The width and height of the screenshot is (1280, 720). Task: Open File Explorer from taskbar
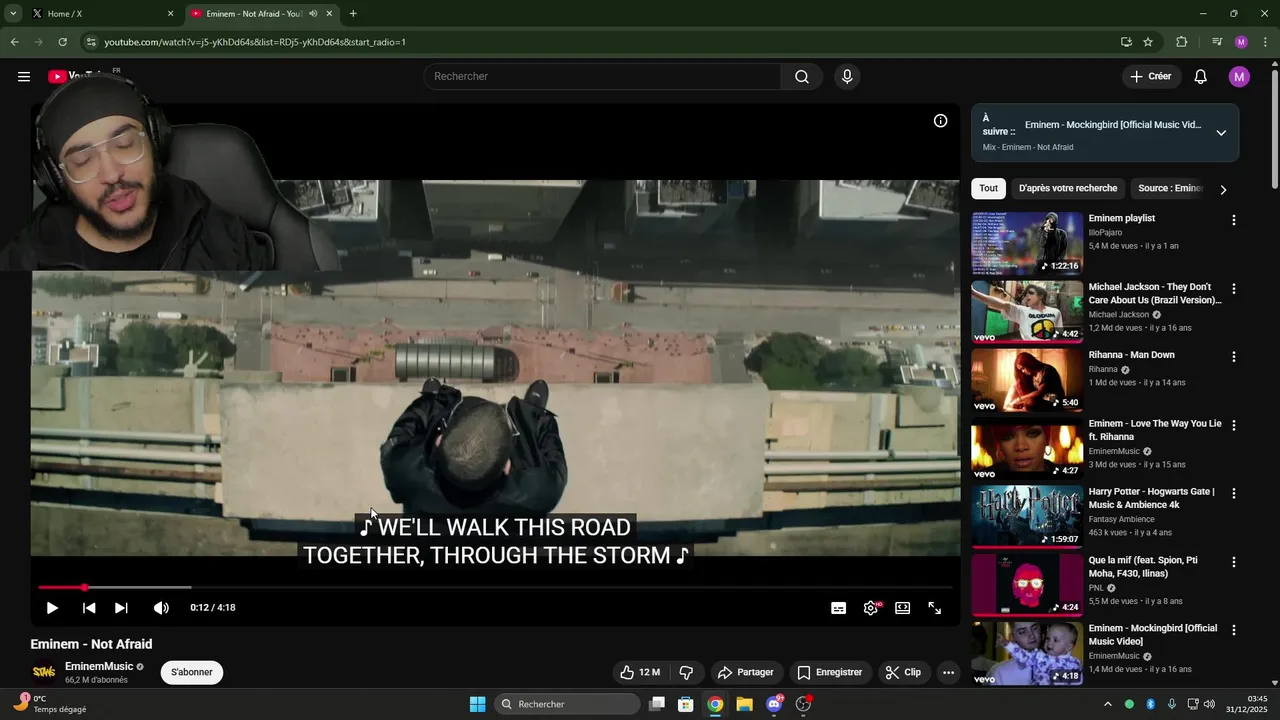click(744, 704)
